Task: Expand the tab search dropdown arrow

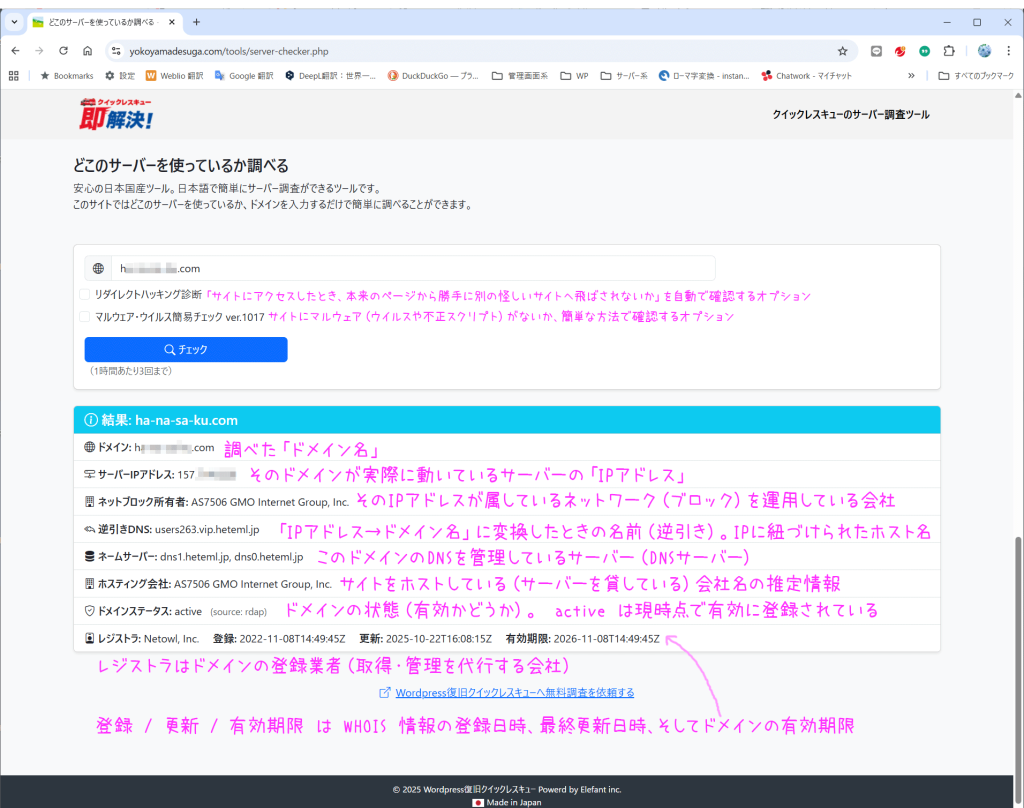Action: 14,22
